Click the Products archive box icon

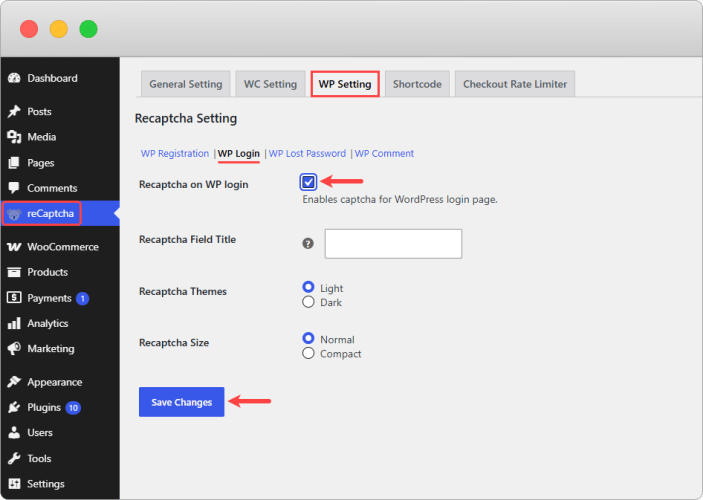[14, 272]
